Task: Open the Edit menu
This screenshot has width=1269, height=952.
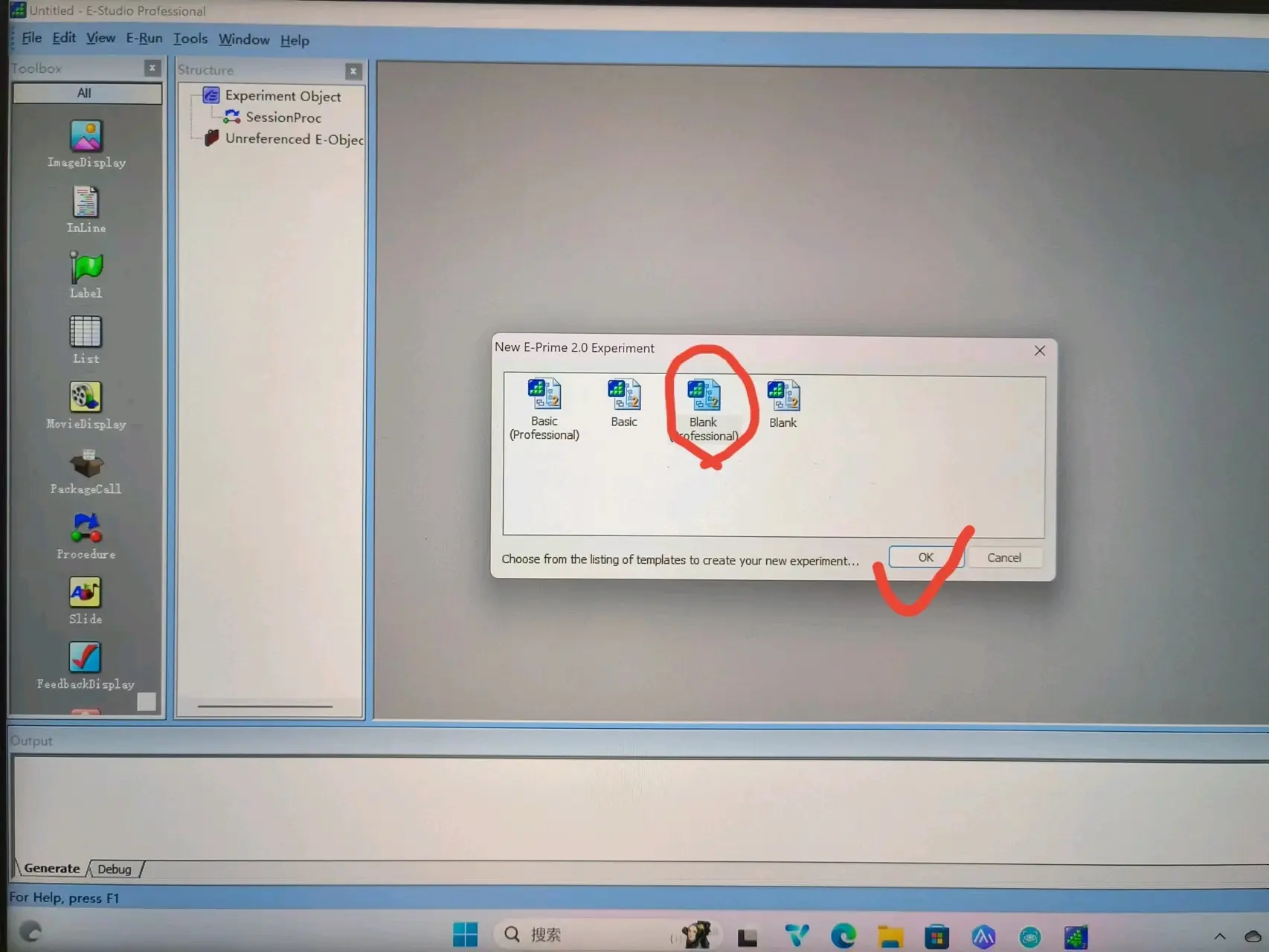Action: point(64,37)
